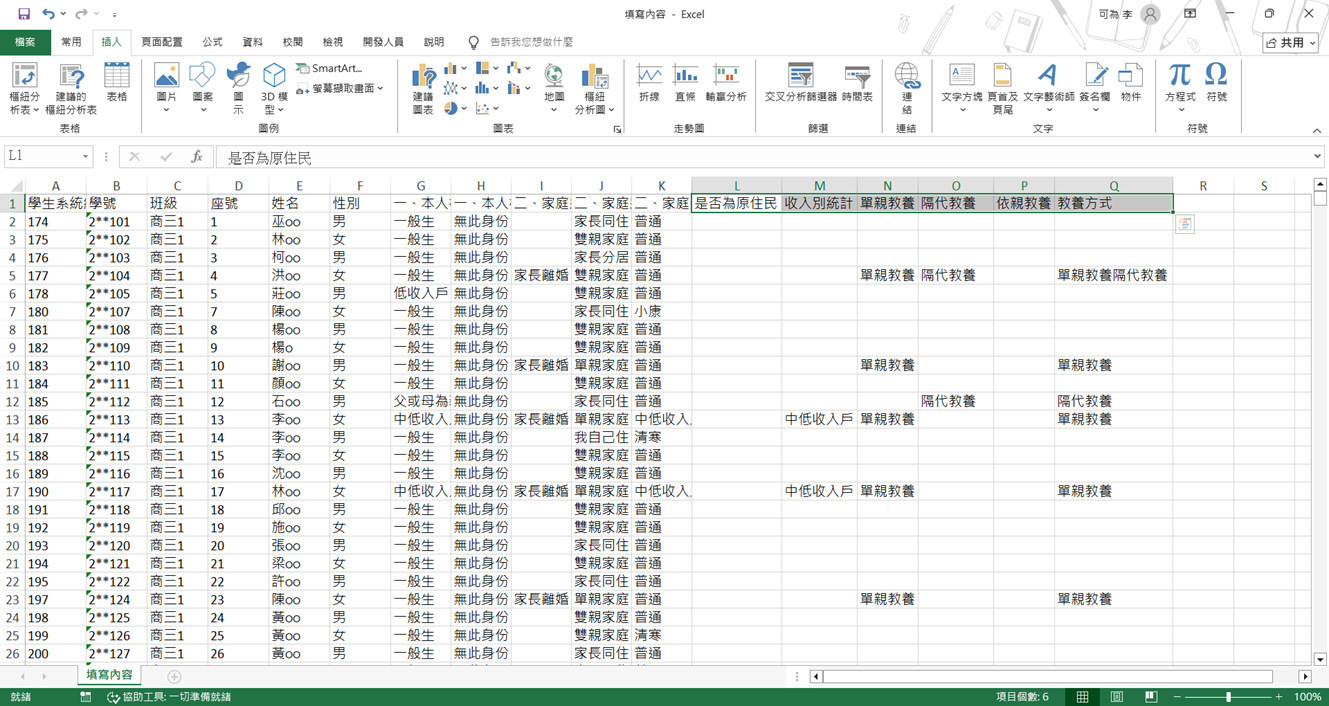Image resolution: width=1329 pixels, height=706 pixels.
Task: Open the Name Box dropdown
Action: [85, 157]
